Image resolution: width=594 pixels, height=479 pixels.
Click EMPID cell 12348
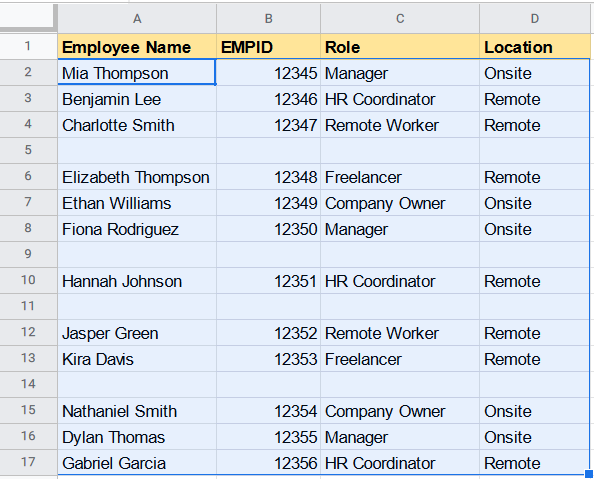269,177
